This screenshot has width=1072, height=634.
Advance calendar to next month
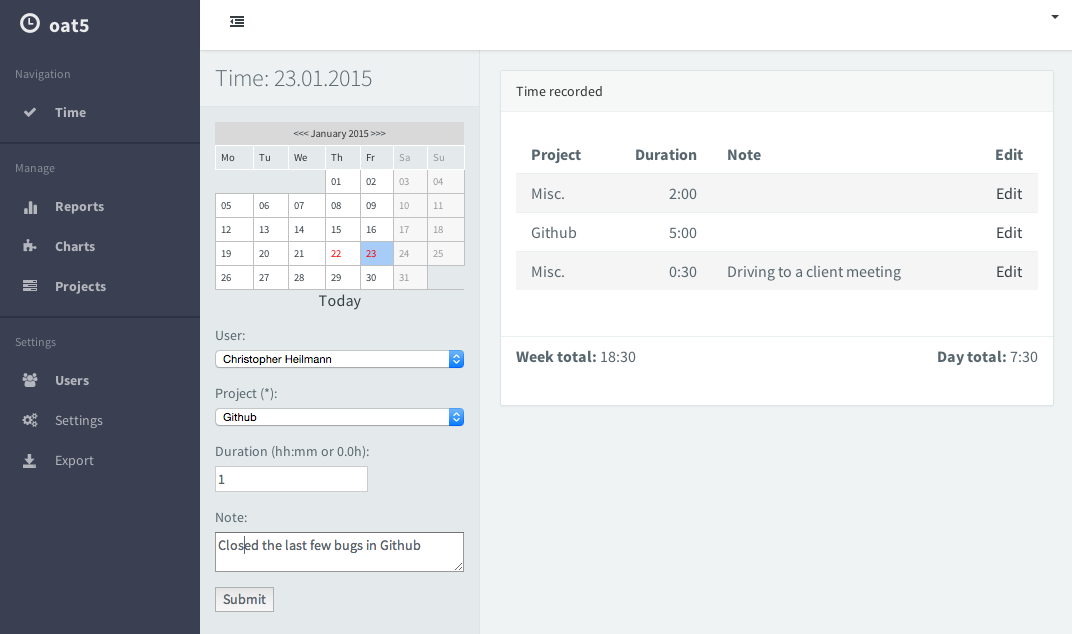pos(378,133)
